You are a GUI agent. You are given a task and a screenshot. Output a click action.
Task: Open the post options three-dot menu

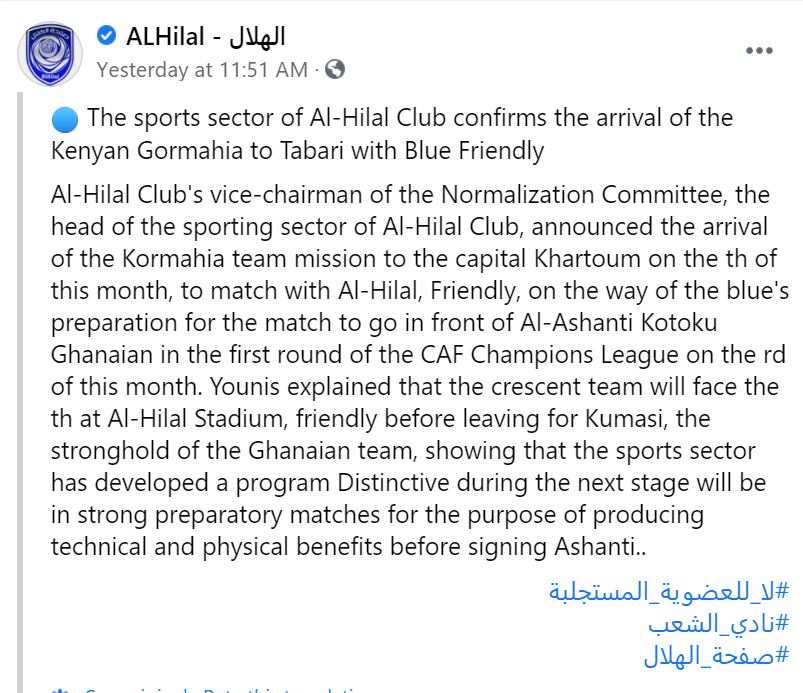tap(759, 50)
